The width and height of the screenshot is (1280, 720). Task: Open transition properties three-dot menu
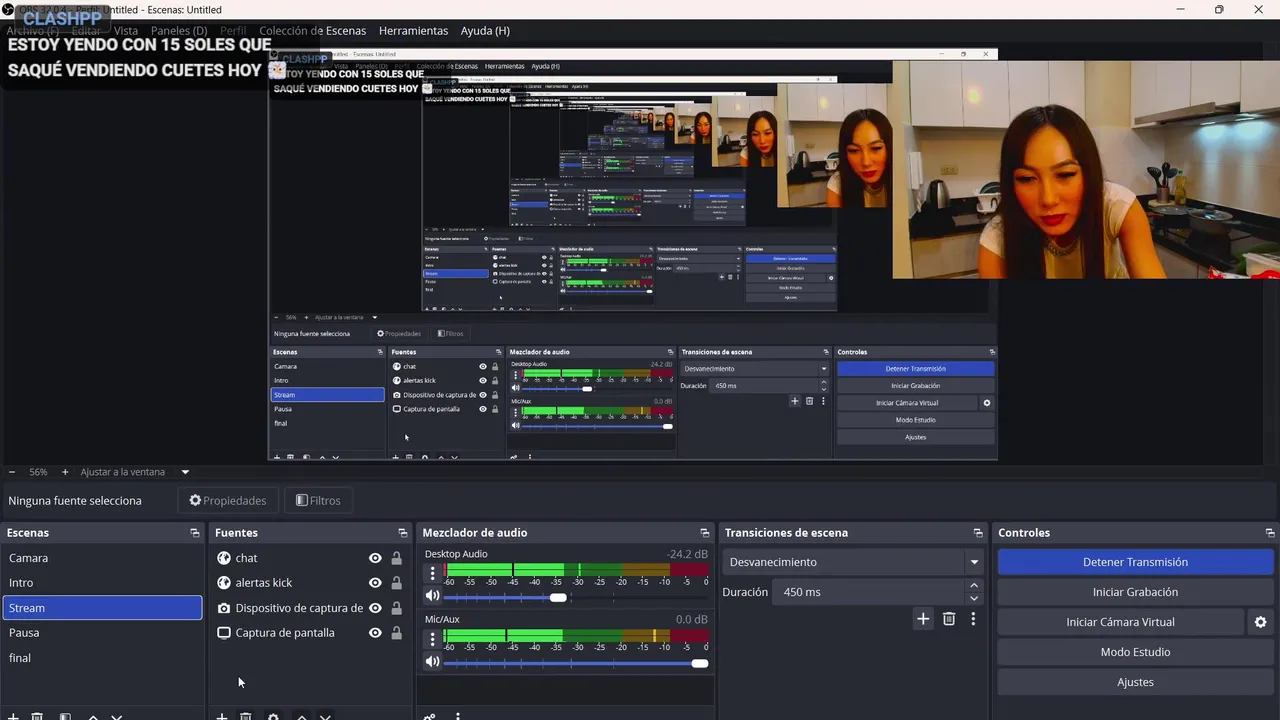[x=973, y=619]
